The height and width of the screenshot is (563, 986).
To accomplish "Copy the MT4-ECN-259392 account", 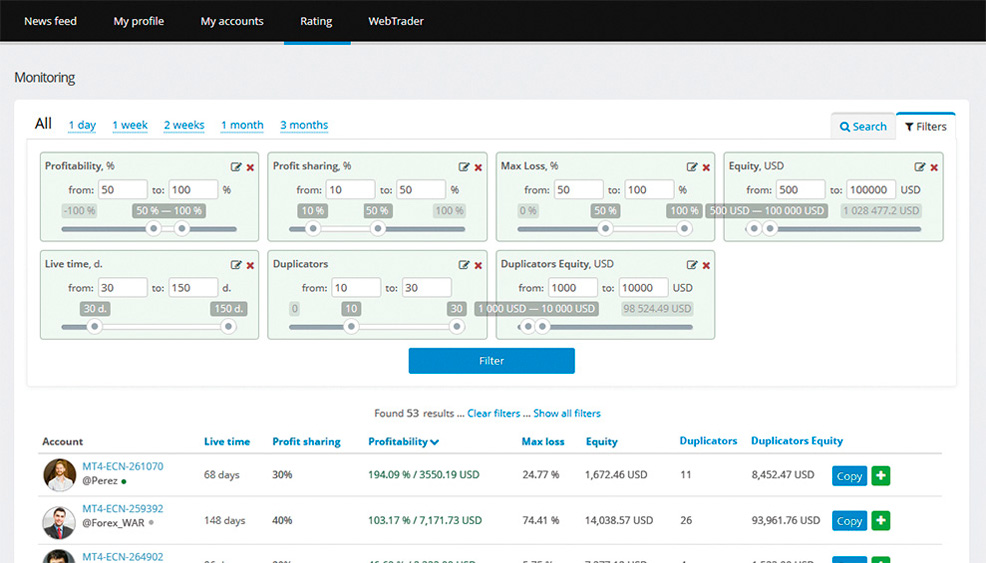I will 849,521.
